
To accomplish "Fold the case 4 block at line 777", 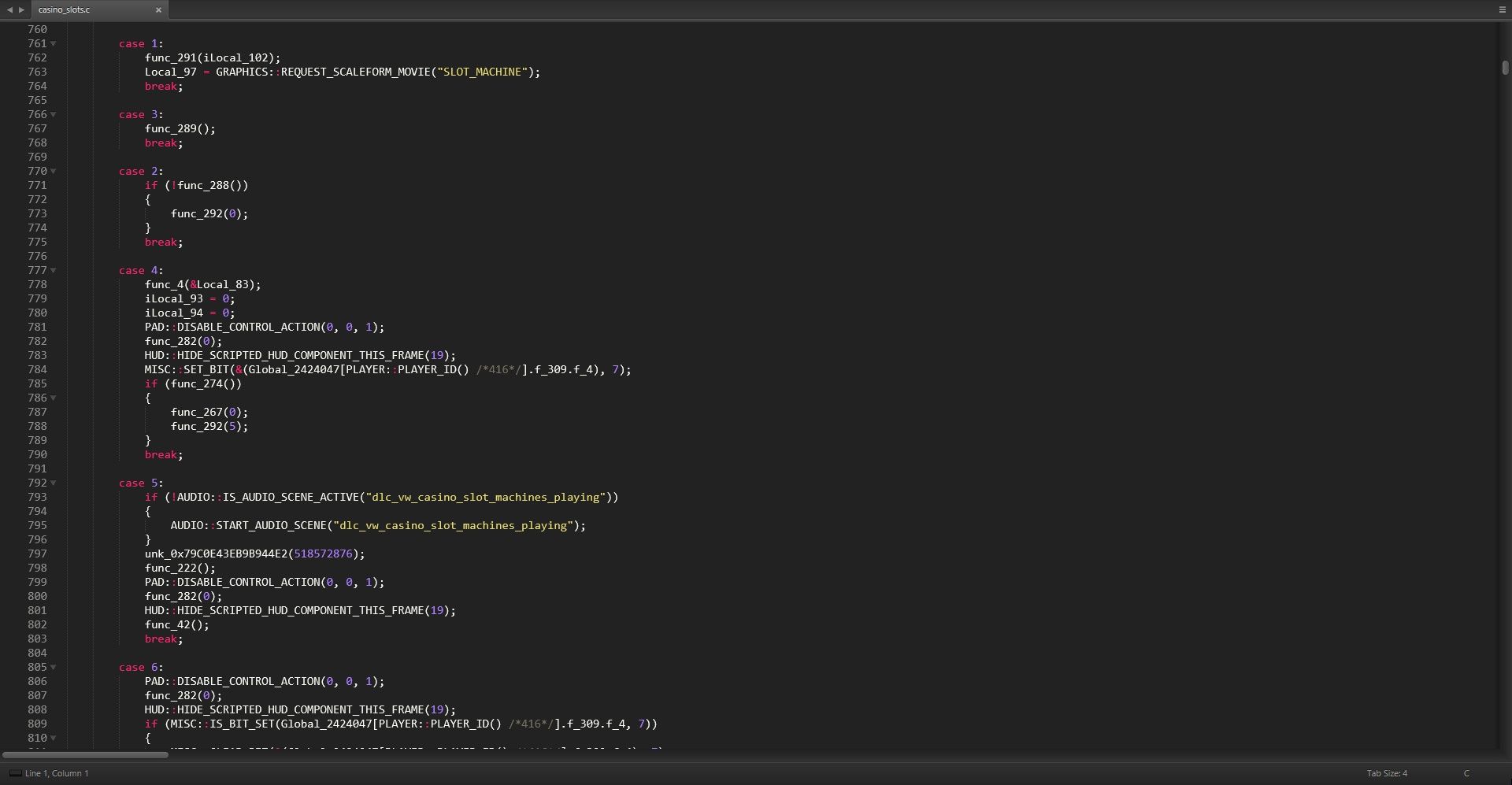I will 54,271.
